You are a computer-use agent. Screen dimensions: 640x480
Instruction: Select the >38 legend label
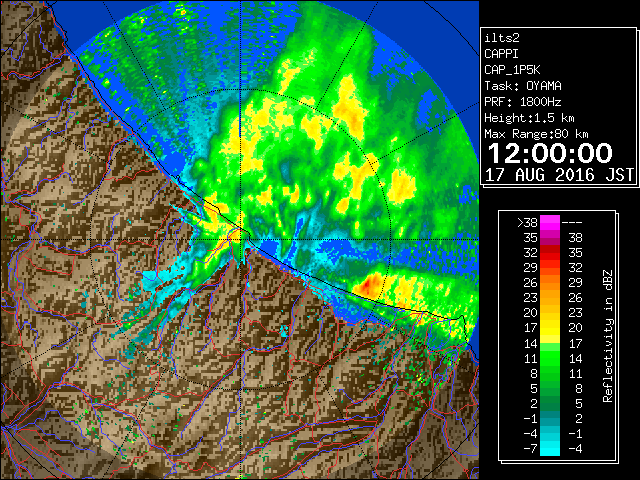(x=527, y=223)
